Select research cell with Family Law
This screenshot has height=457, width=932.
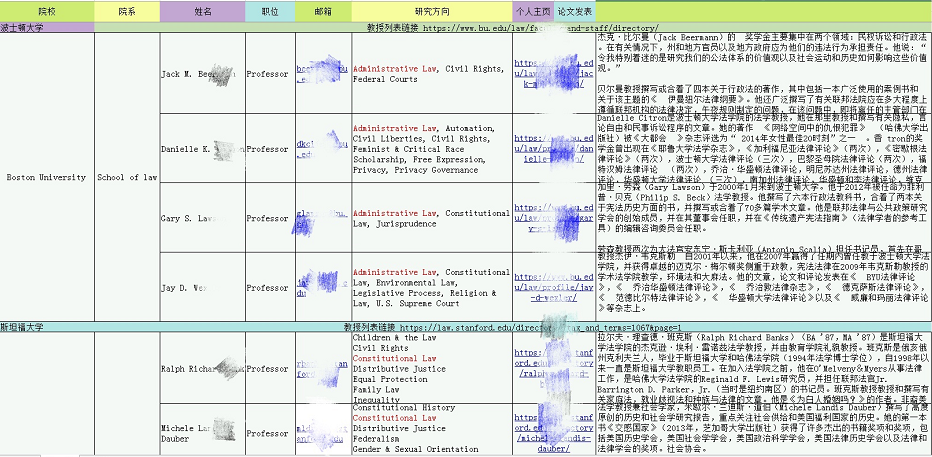point(432,368)
